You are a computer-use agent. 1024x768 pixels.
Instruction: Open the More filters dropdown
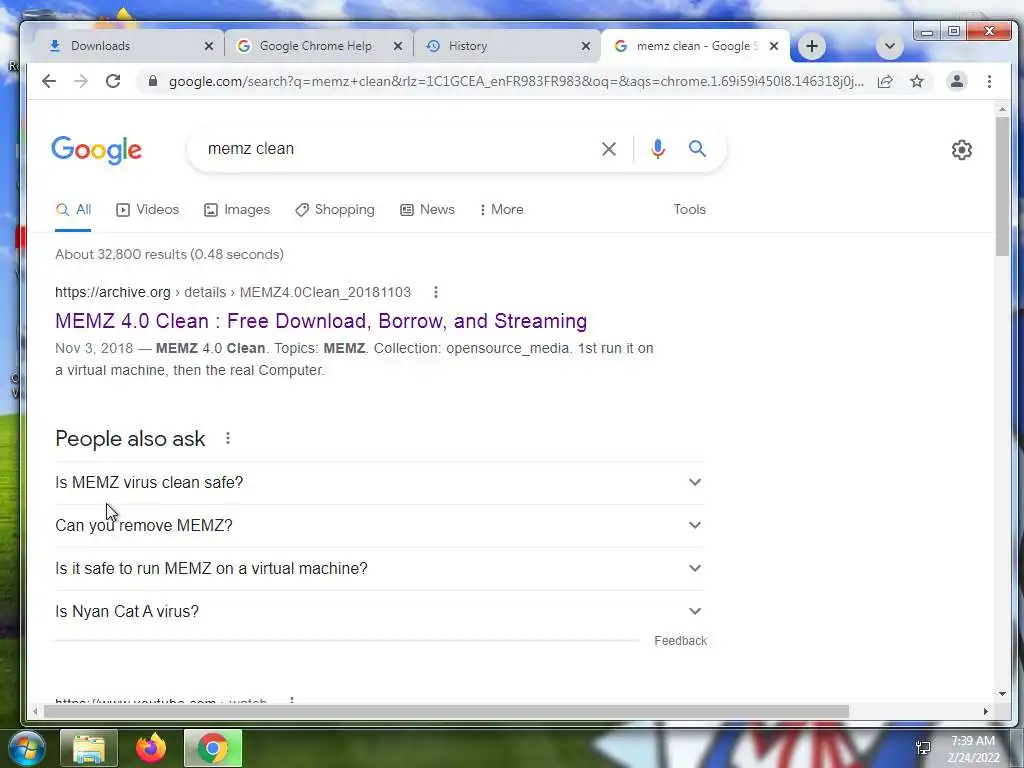point(501,210)
